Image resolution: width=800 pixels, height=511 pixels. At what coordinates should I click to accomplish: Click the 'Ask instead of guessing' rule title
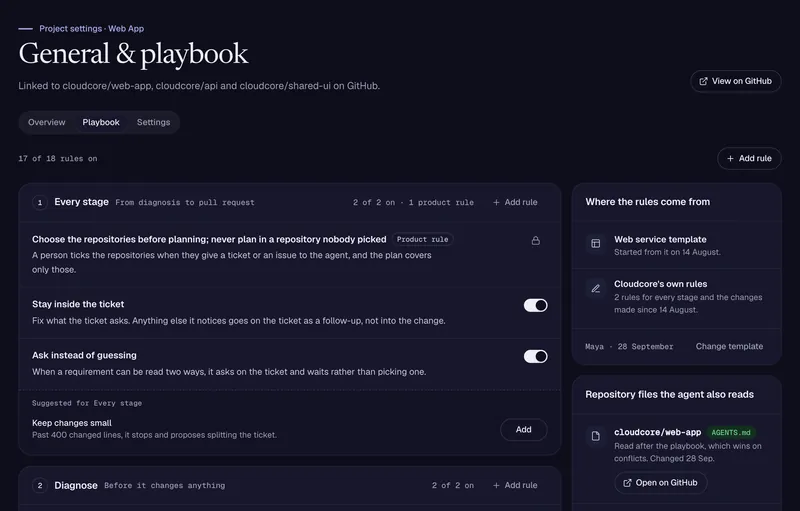(x=84, y=355)
